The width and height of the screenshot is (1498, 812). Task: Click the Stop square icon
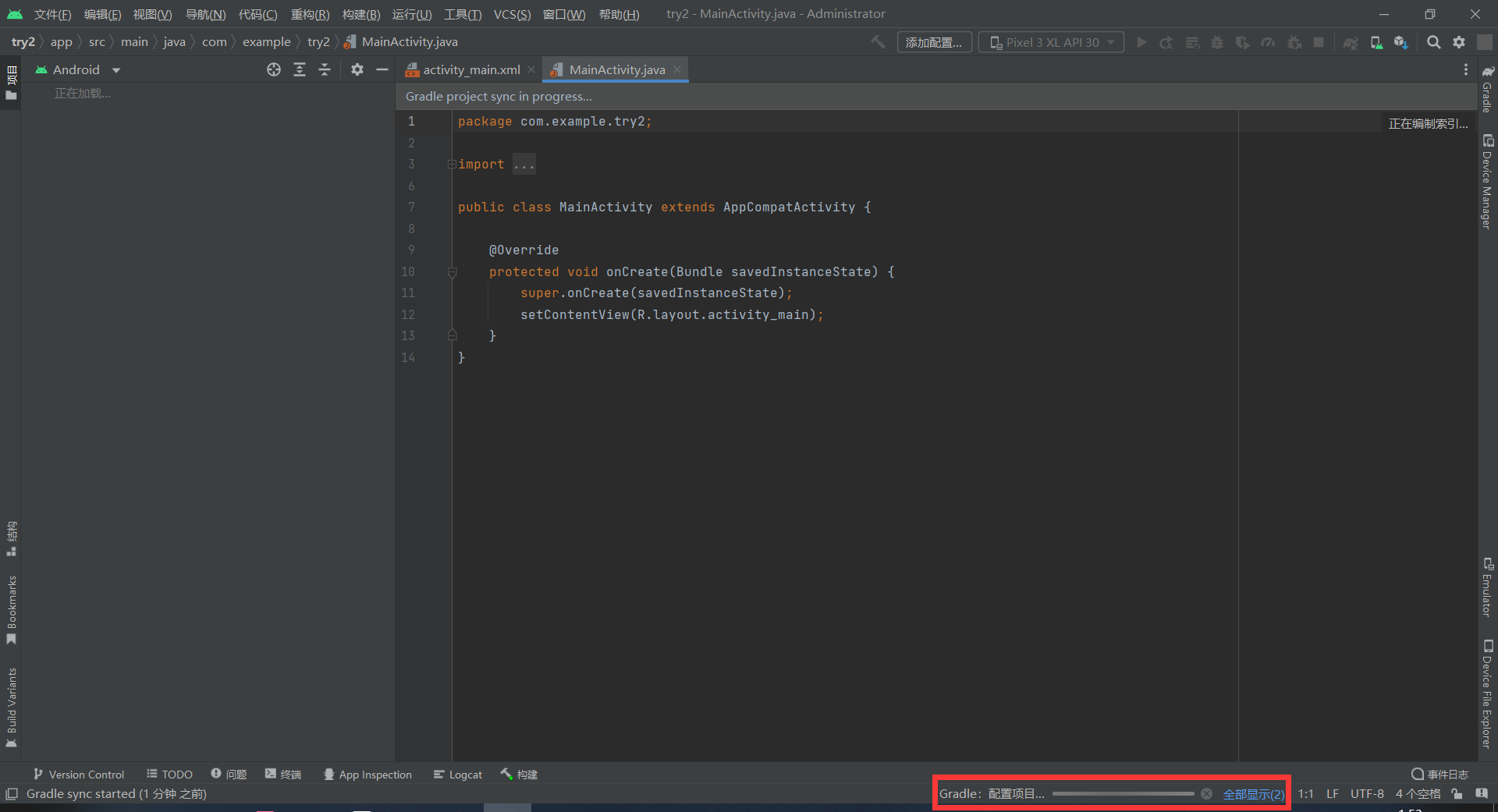coord(1319,42)
